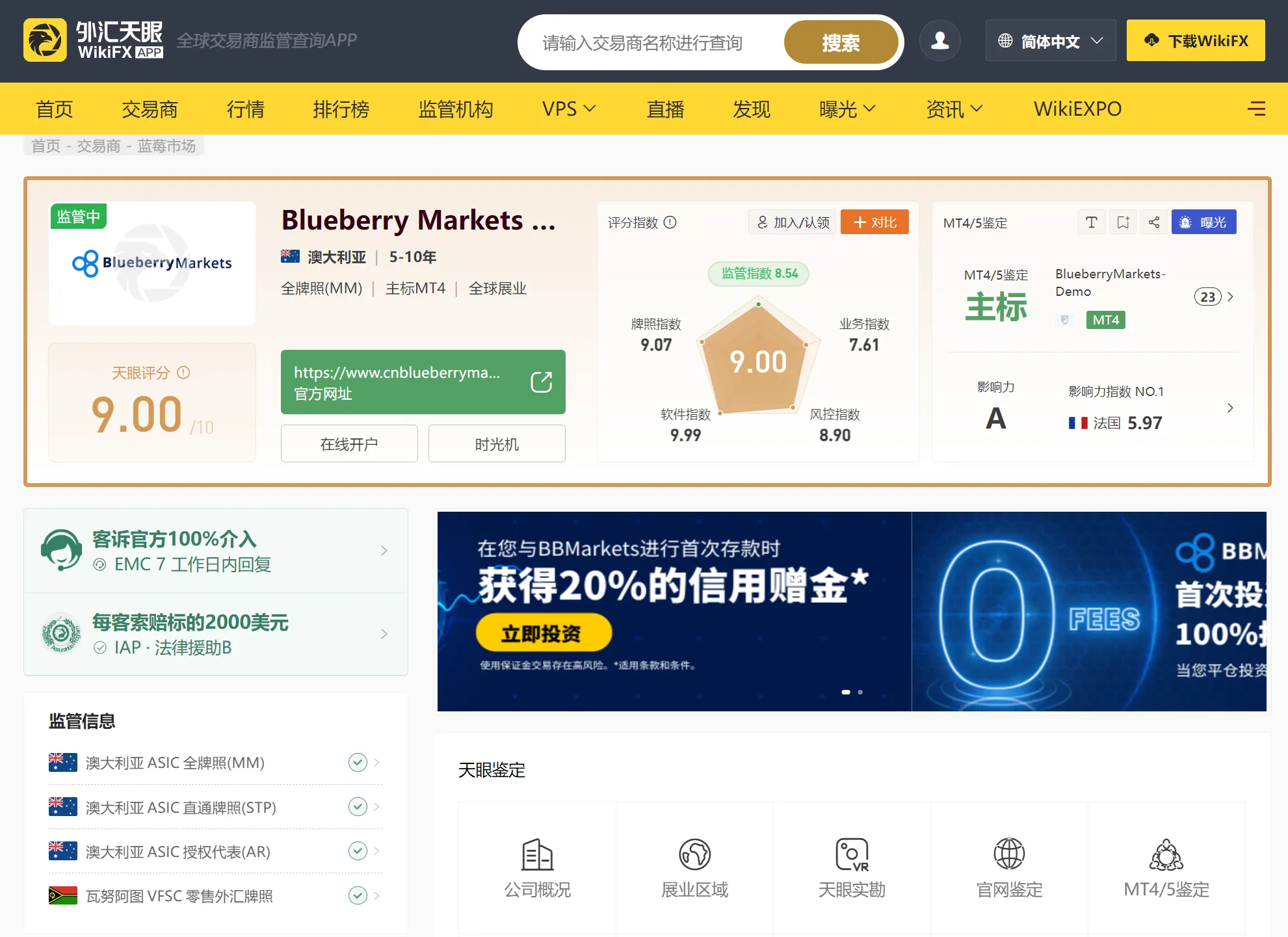Click the share icon in the MT4/5 panel

(x=1154, y=222)
